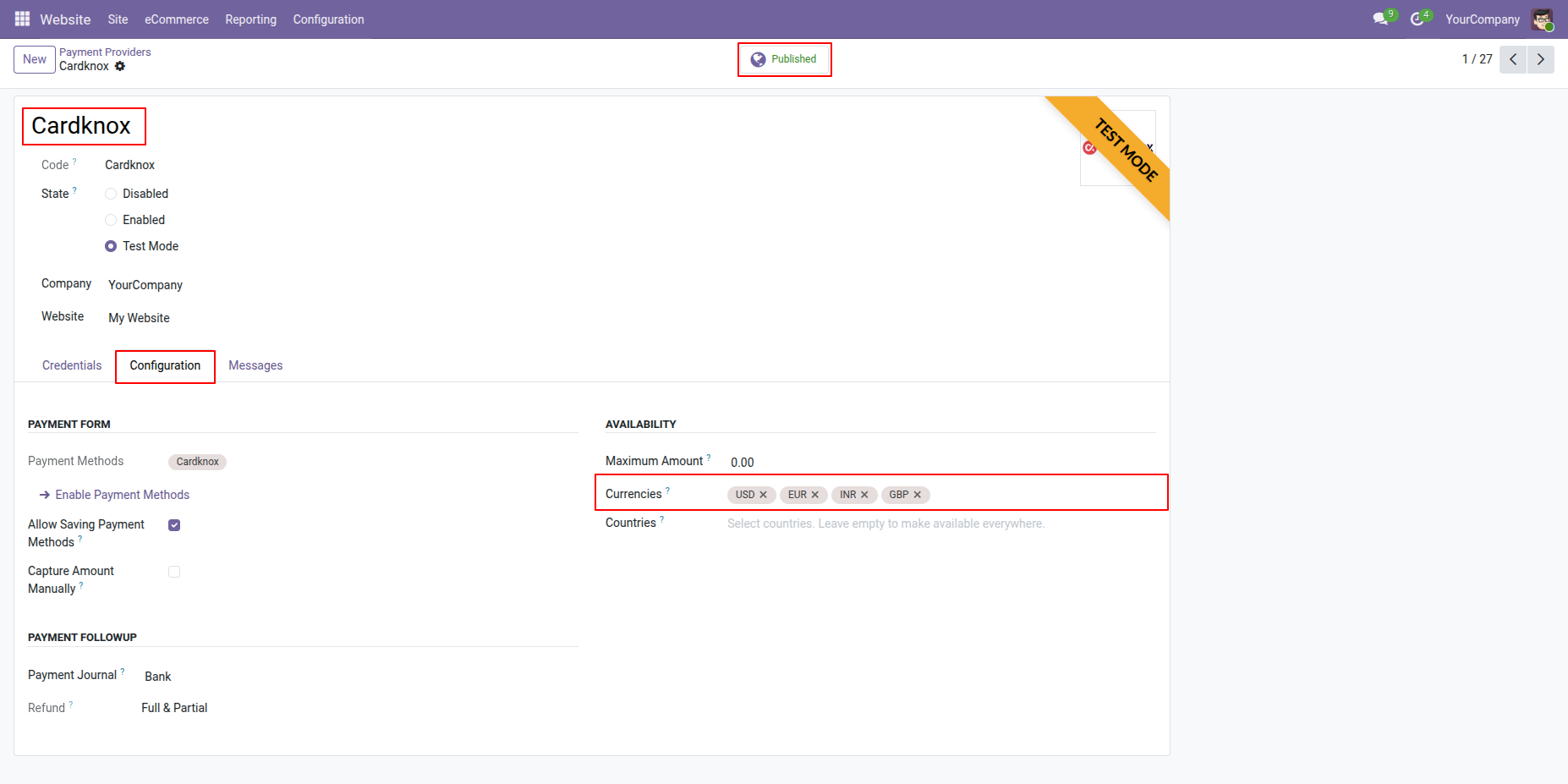Select the Disabled state option
Viewport: 1568px width, 784px height.
click(111, 194)
